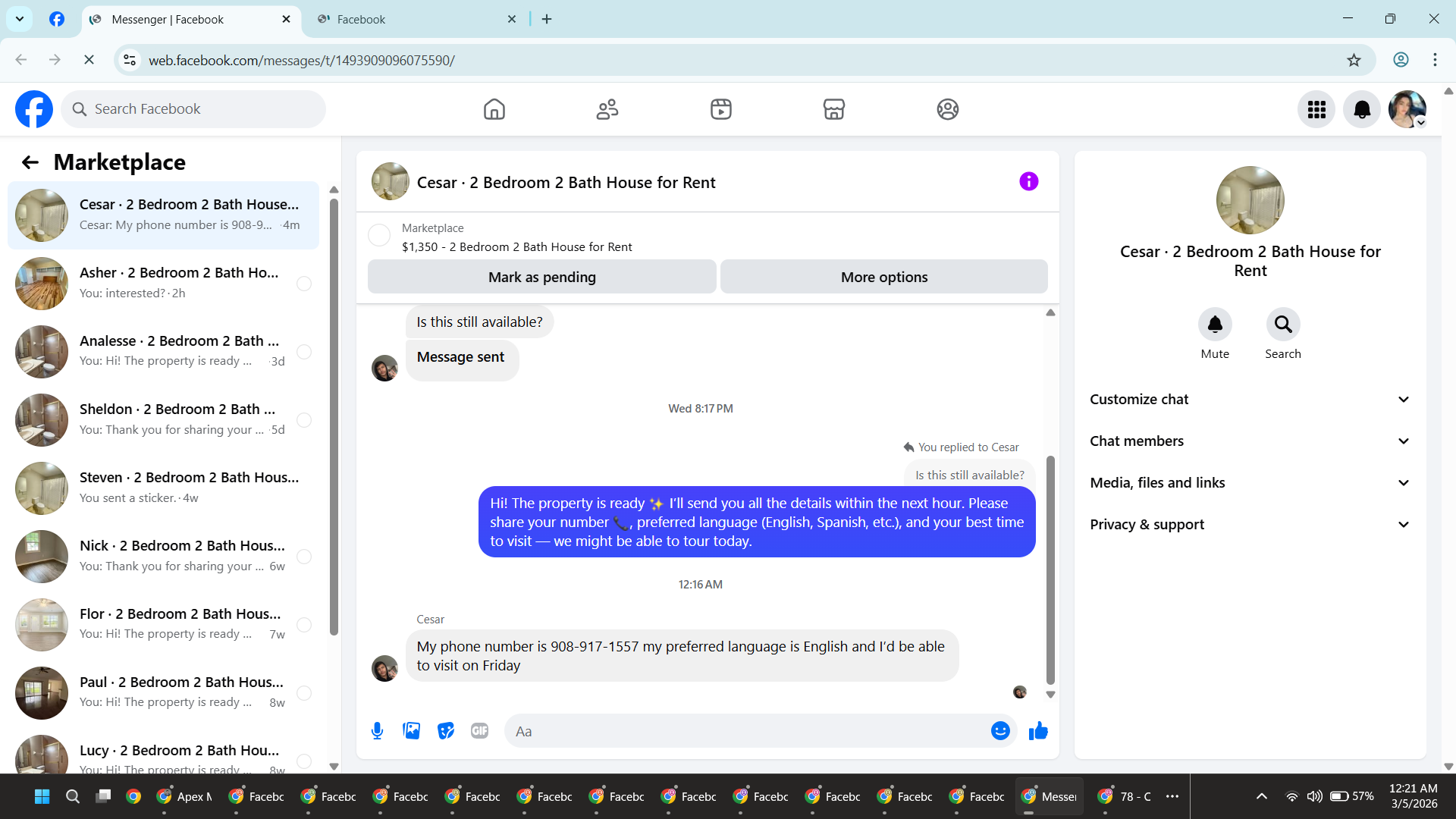Go back with the Marketplace back arrow
The height and width of the screenshot is (819, 1456).
[30, 162]
